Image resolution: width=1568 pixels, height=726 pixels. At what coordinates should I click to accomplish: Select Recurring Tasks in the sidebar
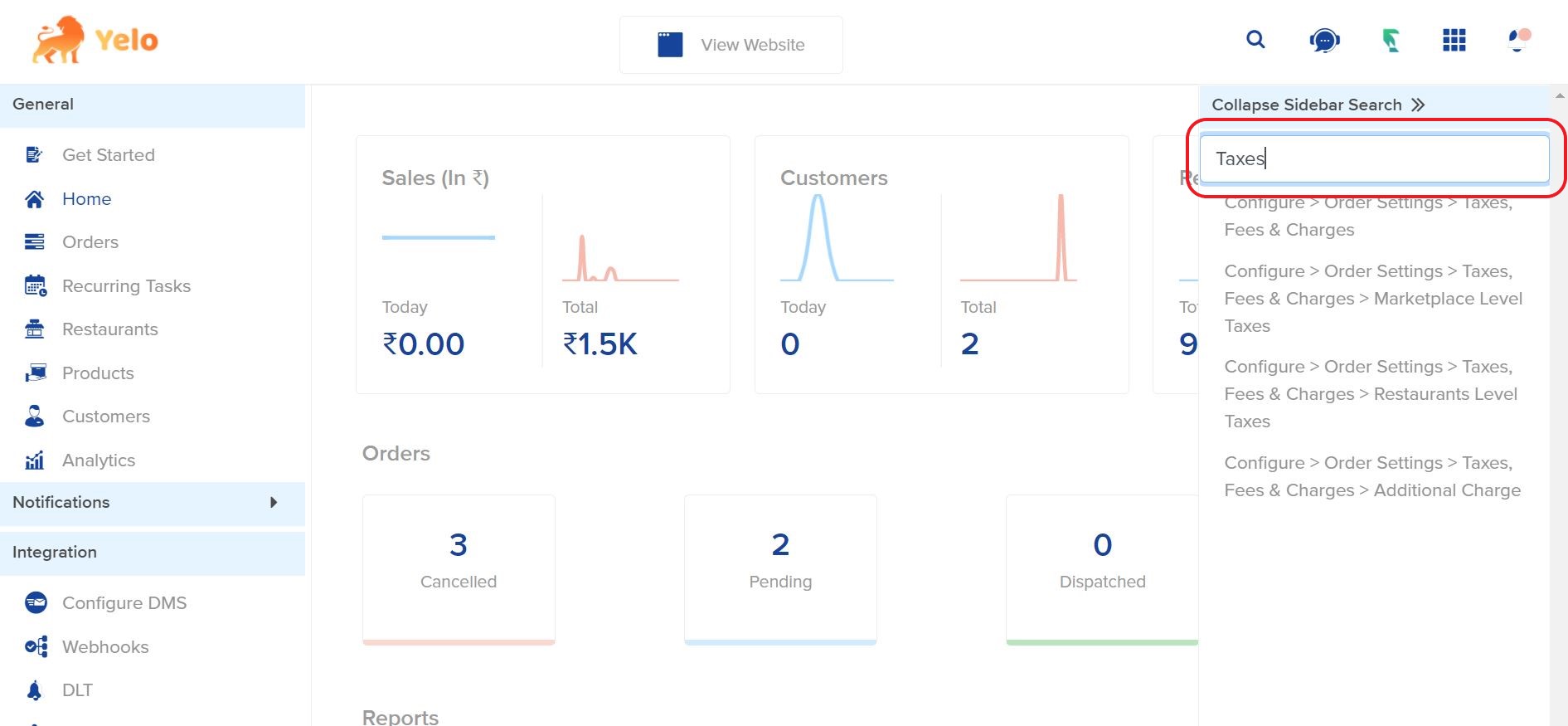[126, 286]
